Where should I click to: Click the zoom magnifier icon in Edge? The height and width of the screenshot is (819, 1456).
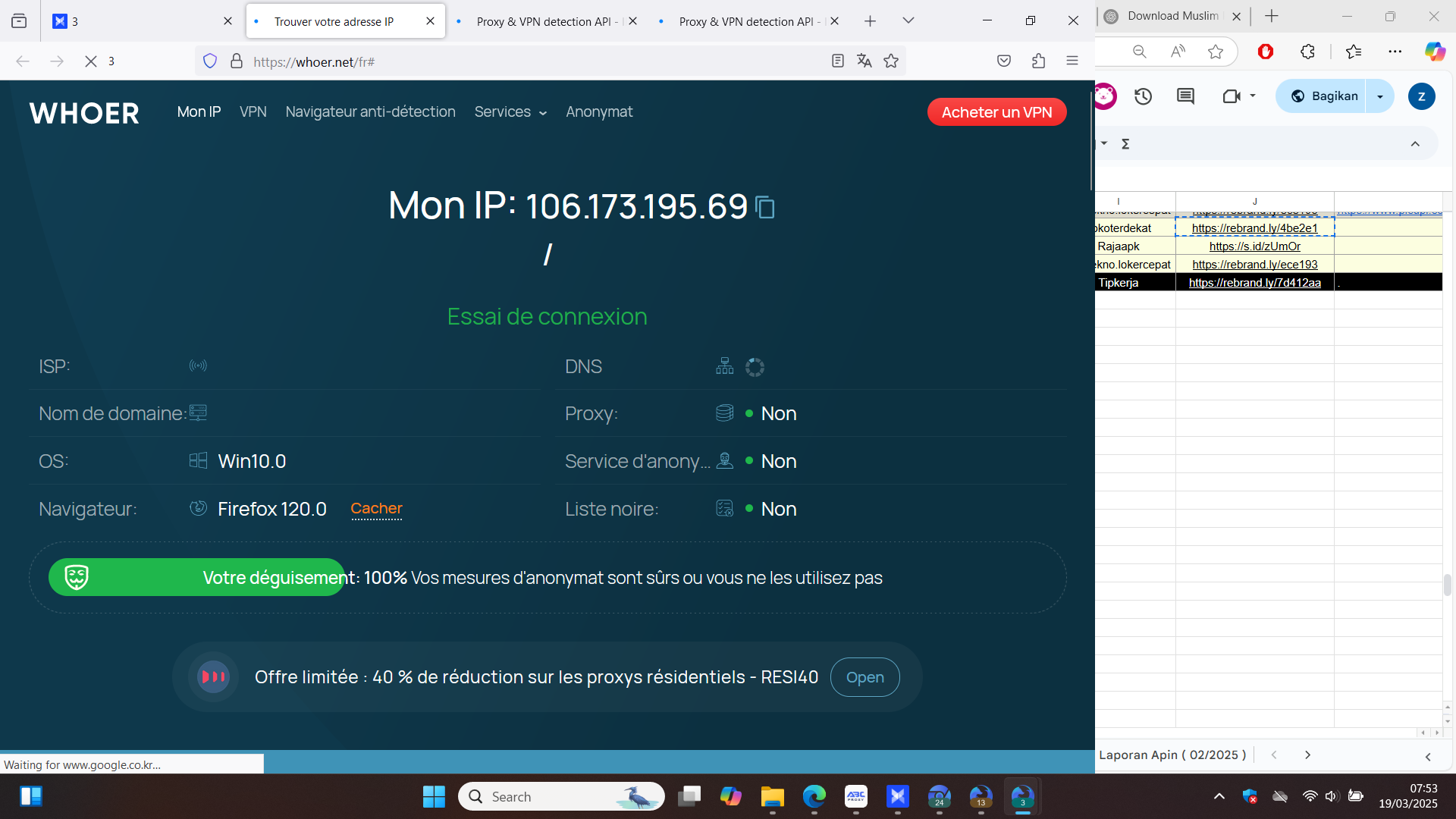click(x=1139, y=52)
